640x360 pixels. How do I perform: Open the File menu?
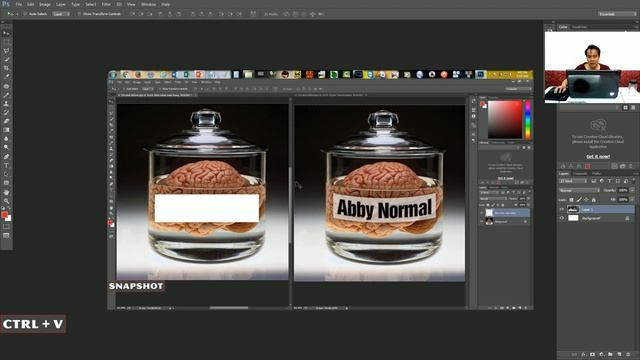click(18, 4)
